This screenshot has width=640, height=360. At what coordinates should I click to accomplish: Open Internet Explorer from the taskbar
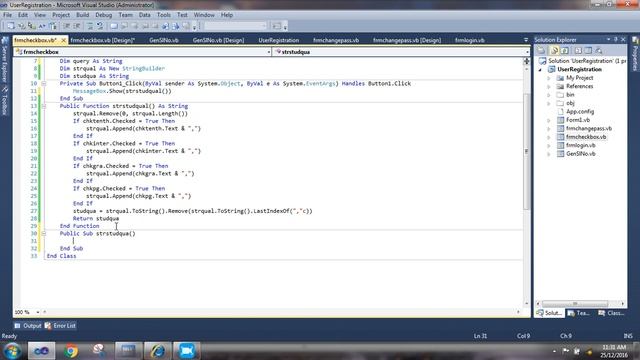click(x=158, y=351)
